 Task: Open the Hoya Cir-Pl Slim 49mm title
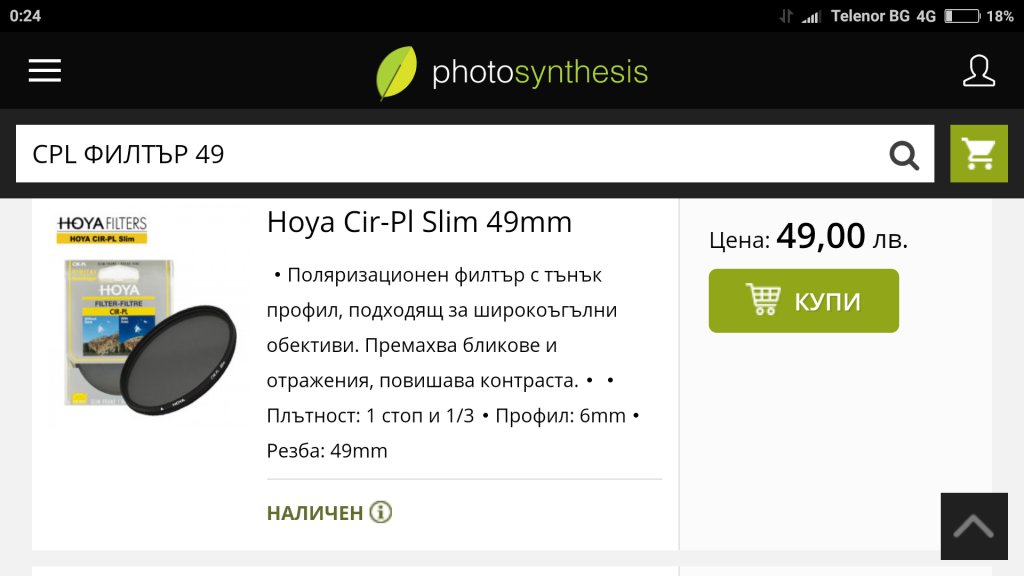pyautogui.click(x=419, y=222)
